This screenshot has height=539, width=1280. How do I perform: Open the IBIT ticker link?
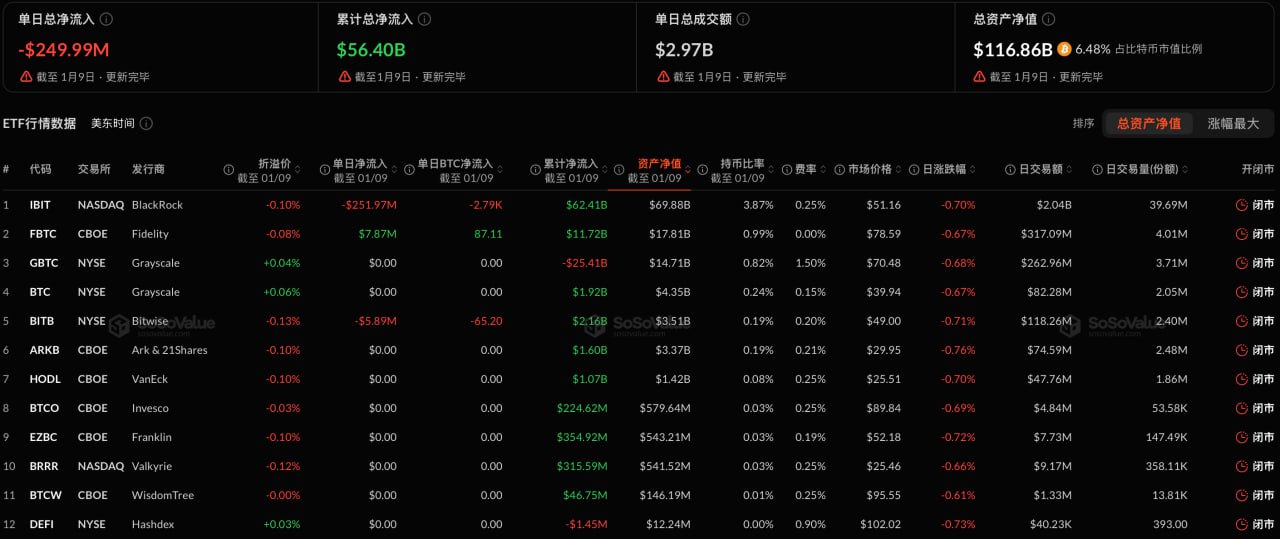pos(40,205)
